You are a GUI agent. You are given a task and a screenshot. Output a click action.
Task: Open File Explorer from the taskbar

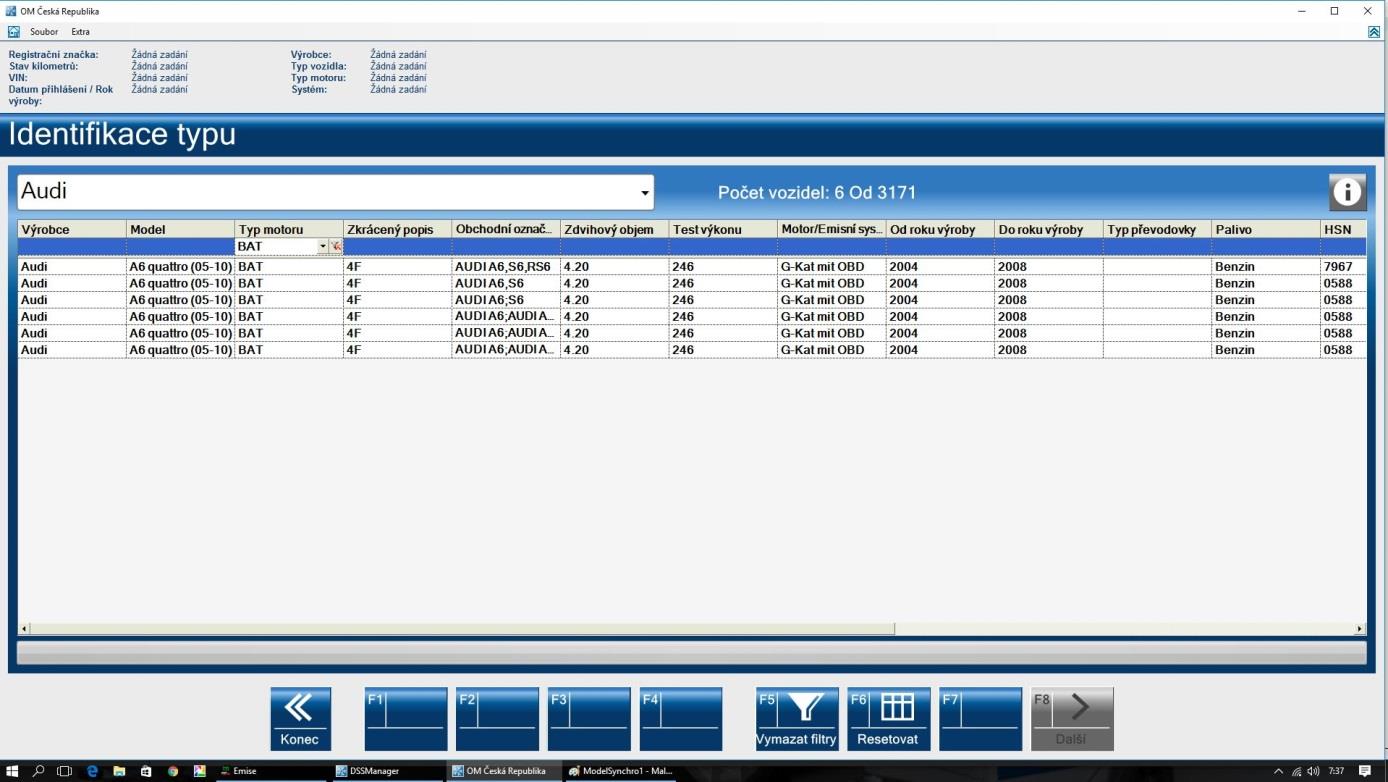(x=119, y=771)
